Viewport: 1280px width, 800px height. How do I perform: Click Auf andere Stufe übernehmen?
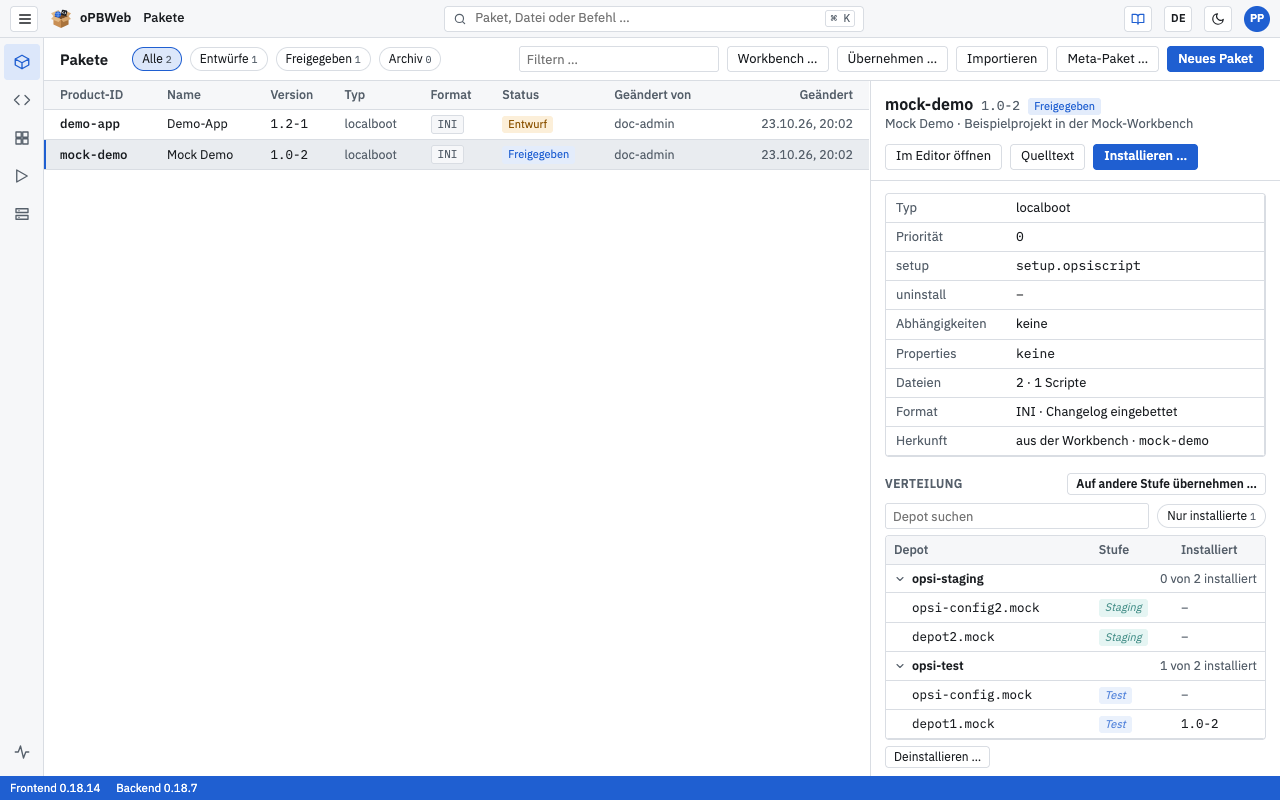point(1166,484)
